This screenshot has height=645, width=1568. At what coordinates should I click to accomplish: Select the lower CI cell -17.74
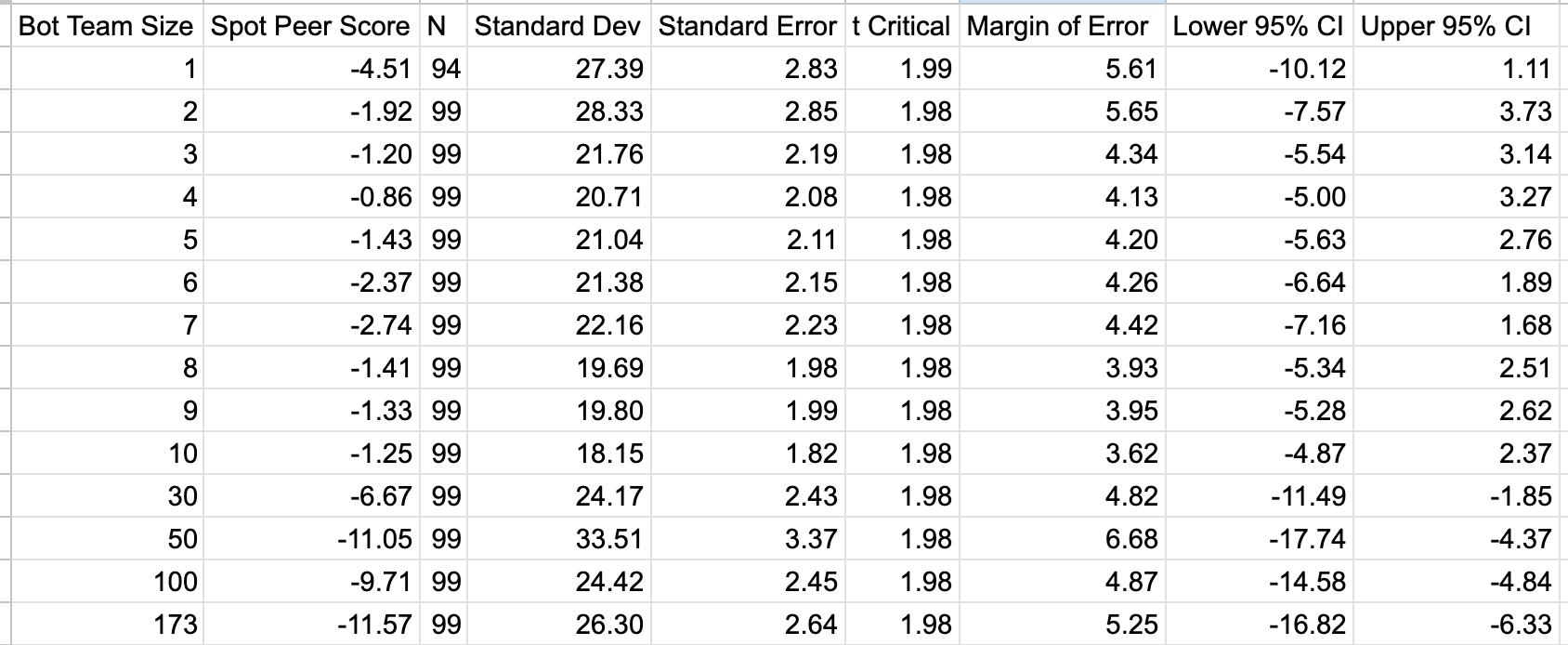1259,539
